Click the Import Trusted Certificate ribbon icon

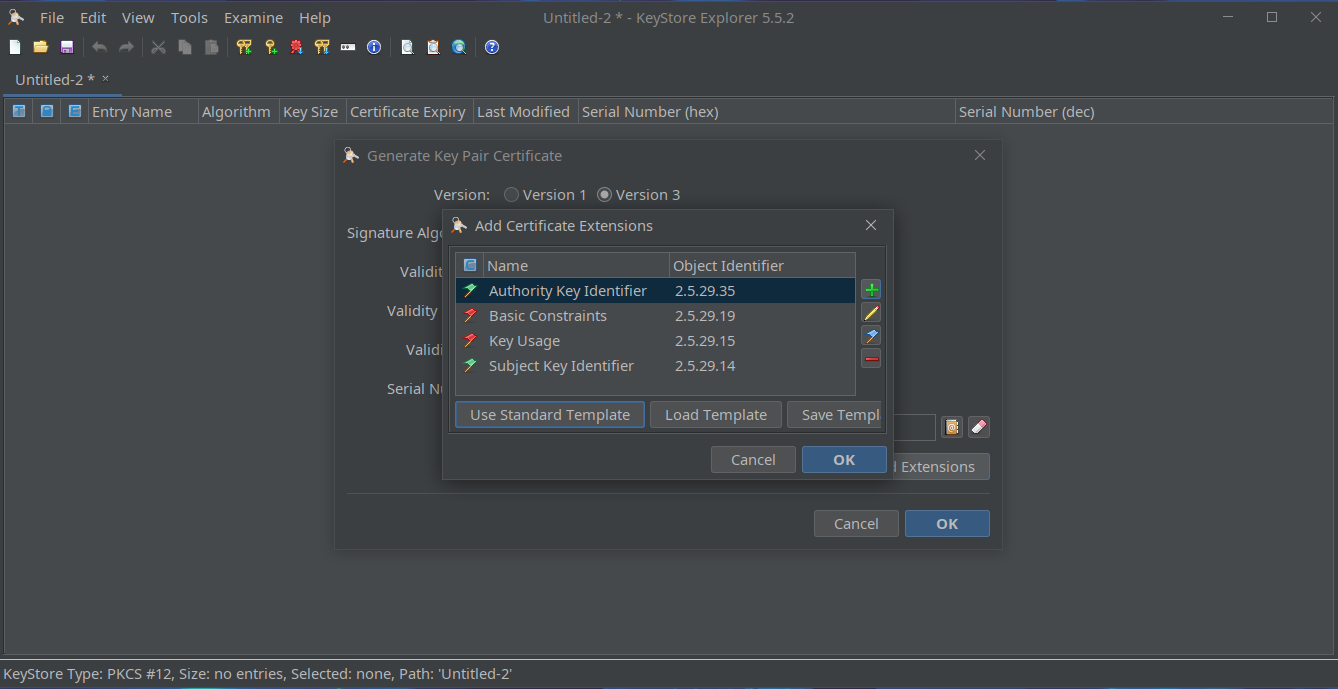(296, 47)
